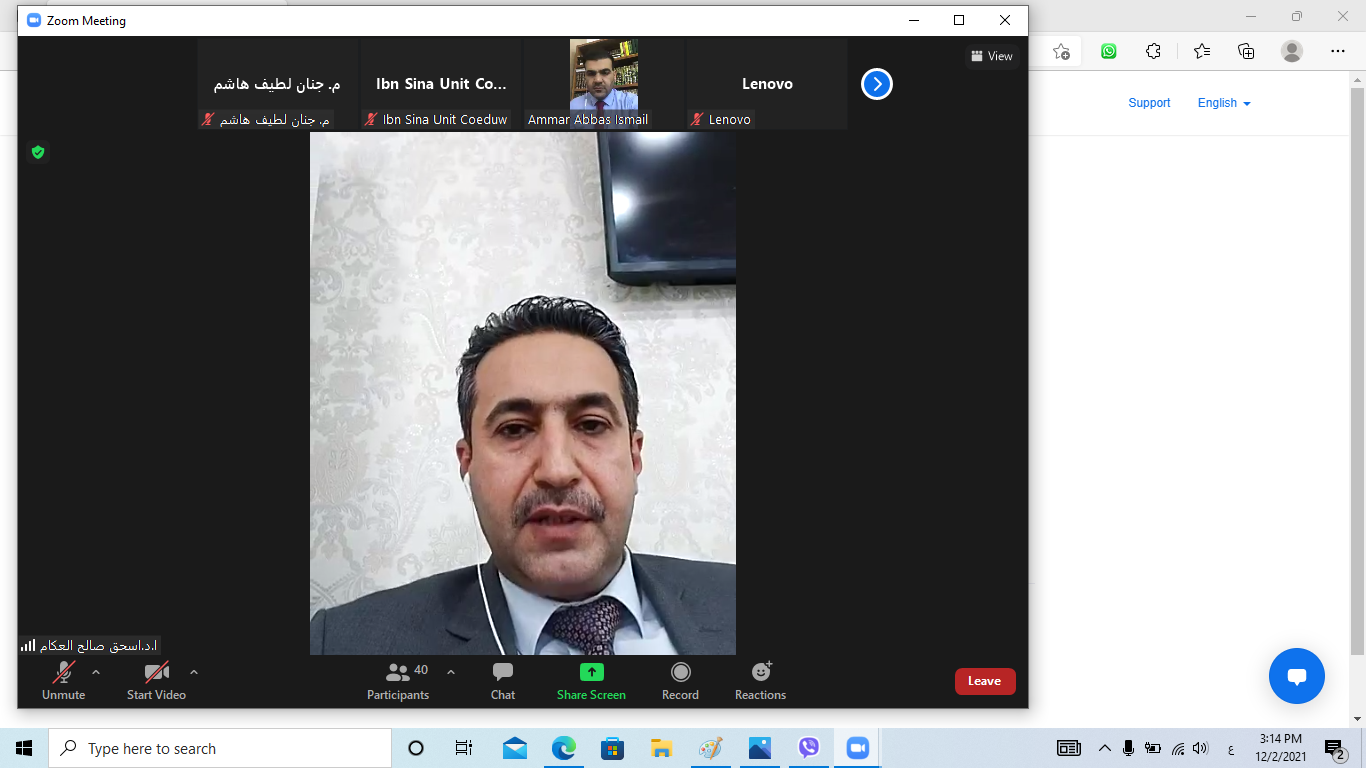
Task: Open Photos app from taskbar
Action: point(760,748)
